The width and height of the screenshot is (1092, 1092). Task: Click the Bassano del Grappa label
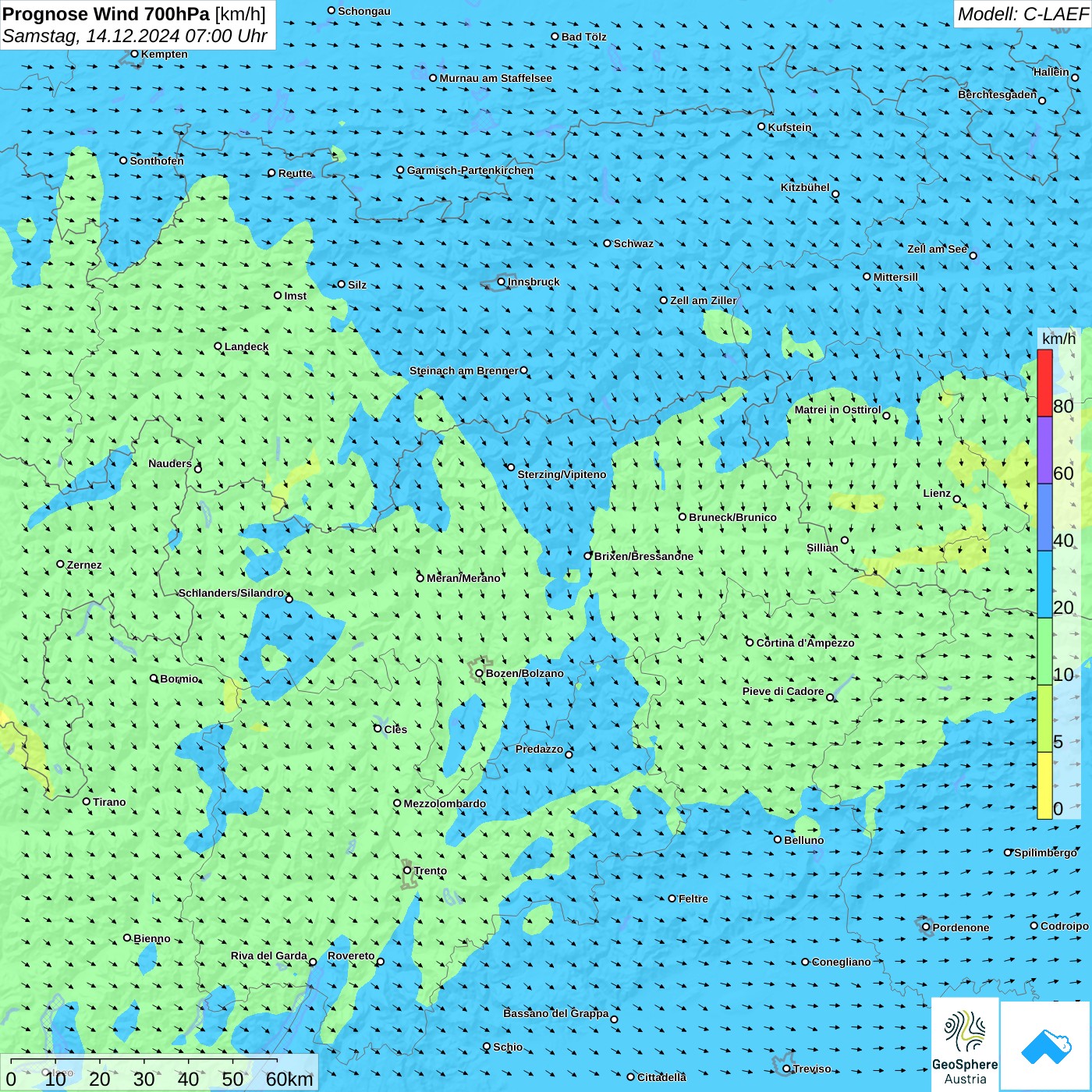click(x=556, y=1013)
